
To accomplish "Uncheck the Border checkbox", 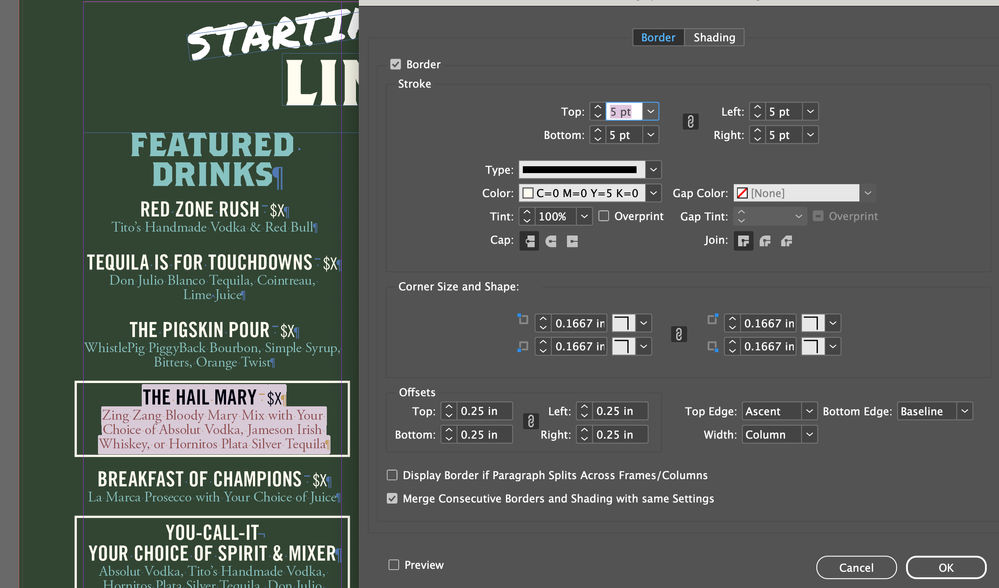I will click(x=396, y=64).
